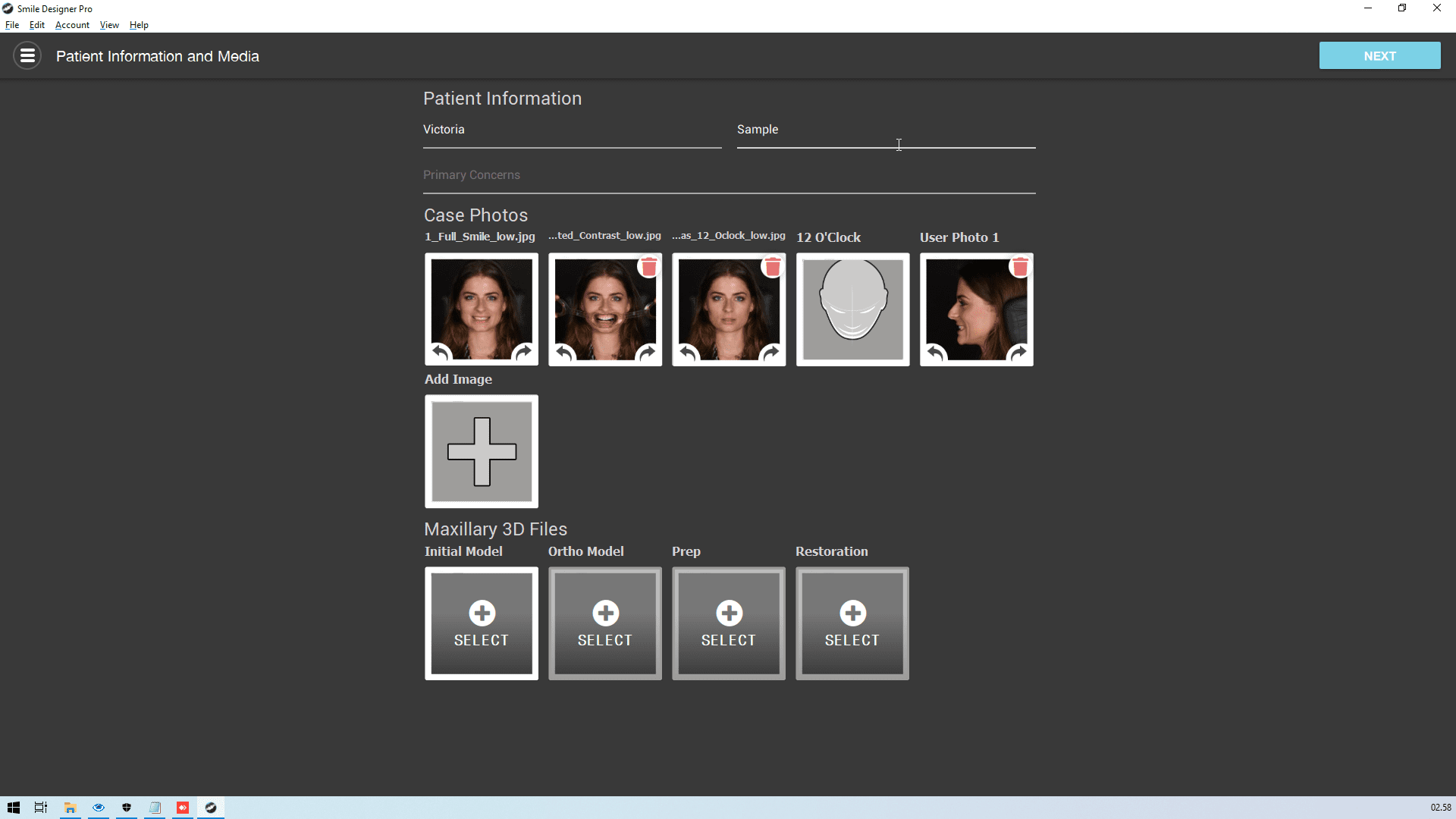
Task: Delete the 12 Oclock low.jpg photo
Action: click(773, 267)
